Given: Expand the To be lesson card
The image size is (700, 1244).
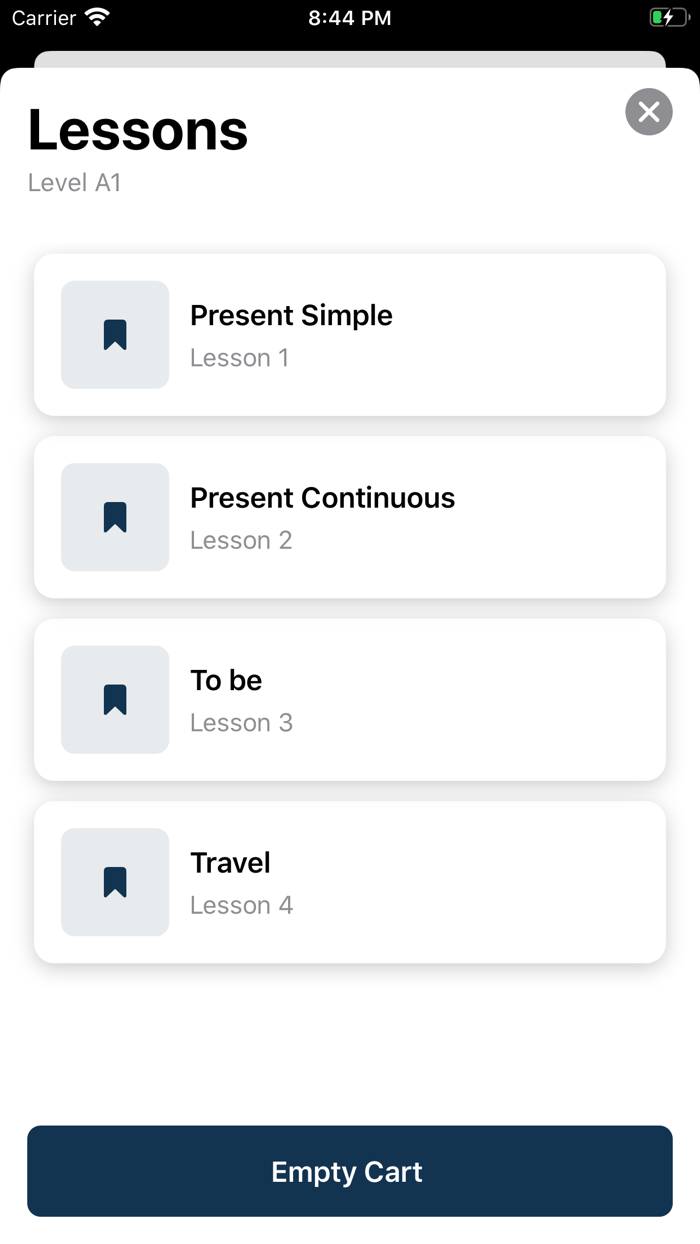Looking at the screenshot, I should point(350,700).
